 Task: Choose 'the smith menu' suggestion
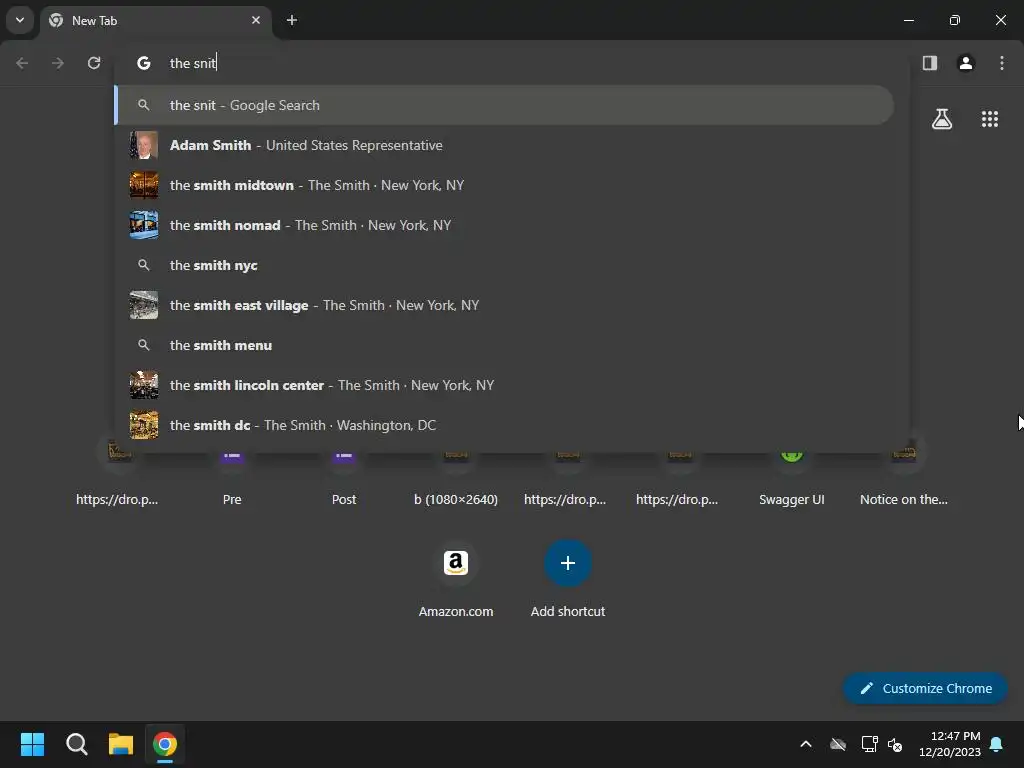coord(504,345)
